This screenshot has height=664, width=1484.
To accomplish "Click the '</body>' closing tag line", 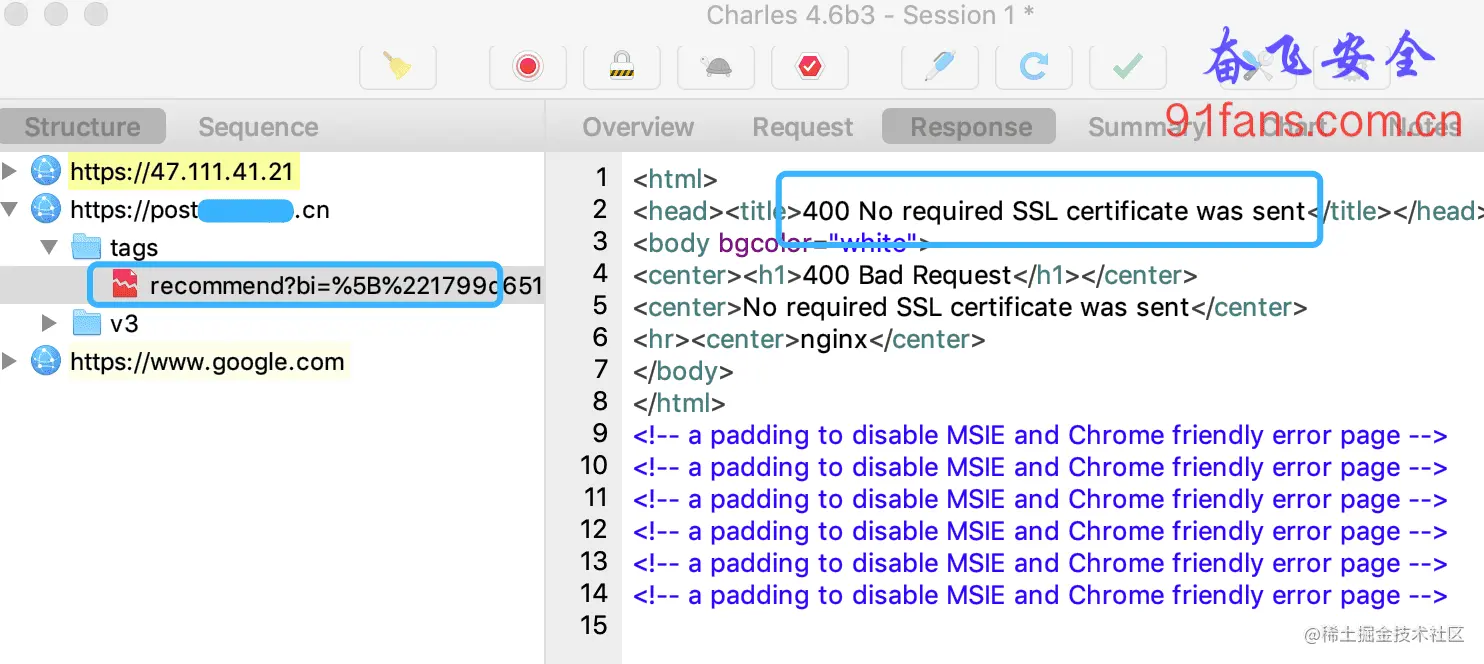I will pyautogui.click(x=683, y=371).
